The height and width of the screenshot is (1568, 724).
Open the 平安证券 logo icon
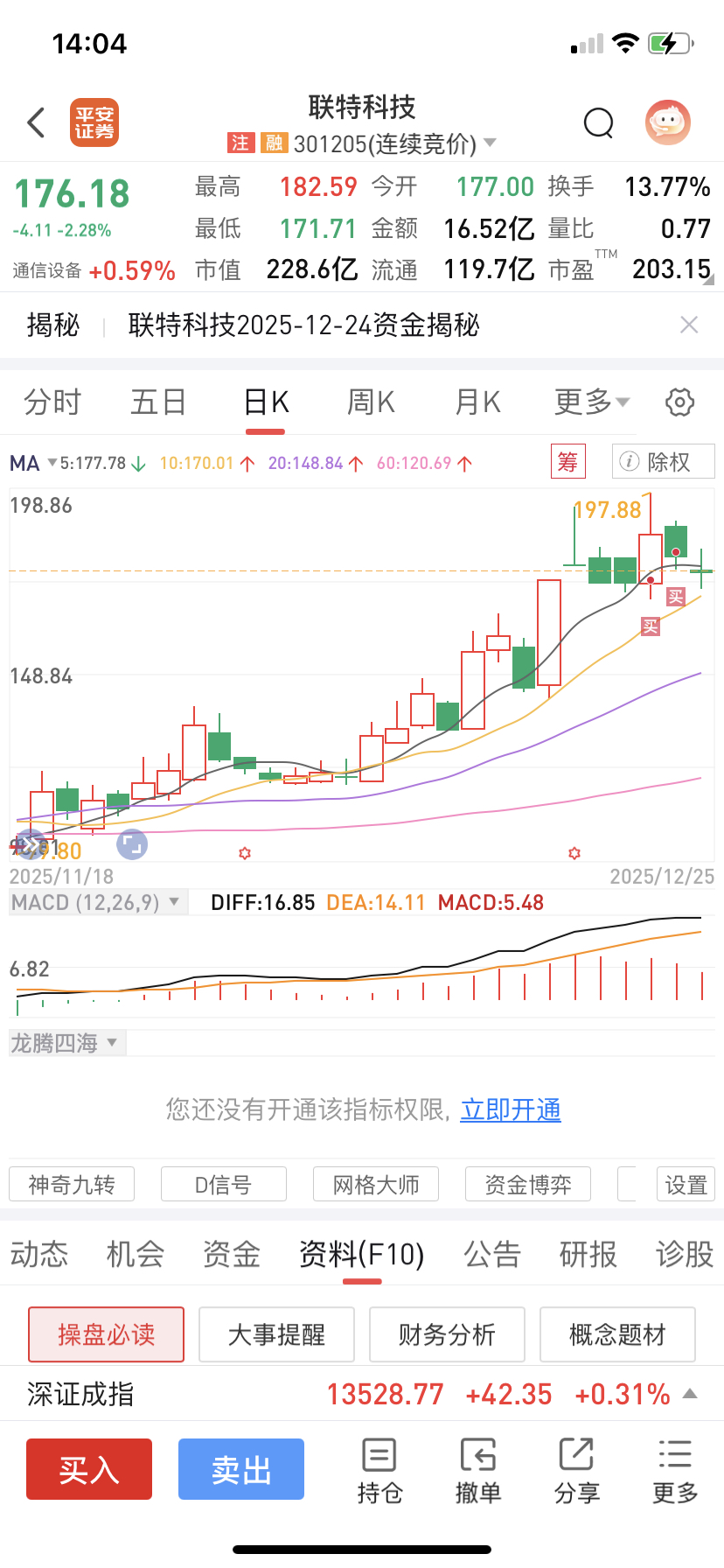[x=94, y=122]
